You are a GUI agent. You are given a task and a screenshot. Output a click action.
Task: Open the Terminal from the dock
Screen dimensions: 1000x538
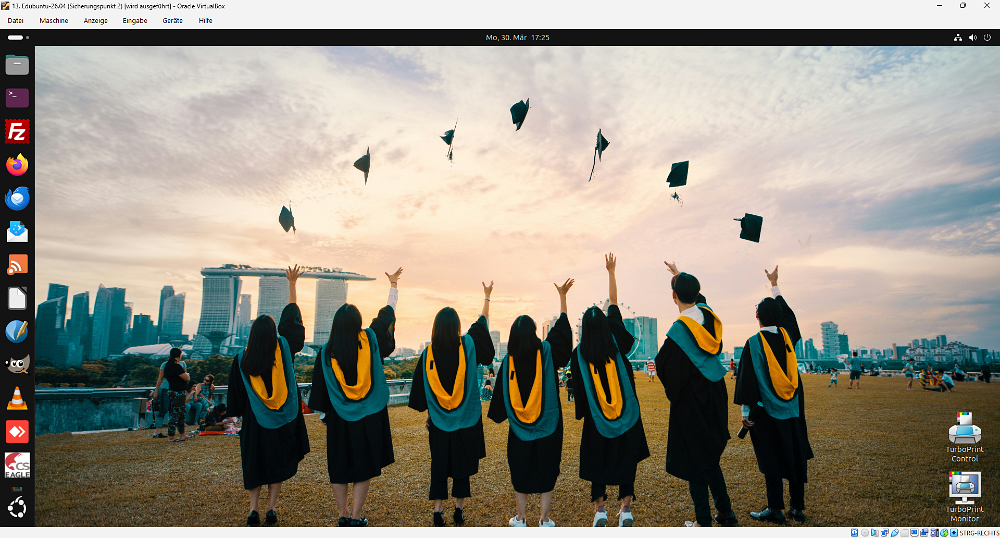[x=17, y=98]
